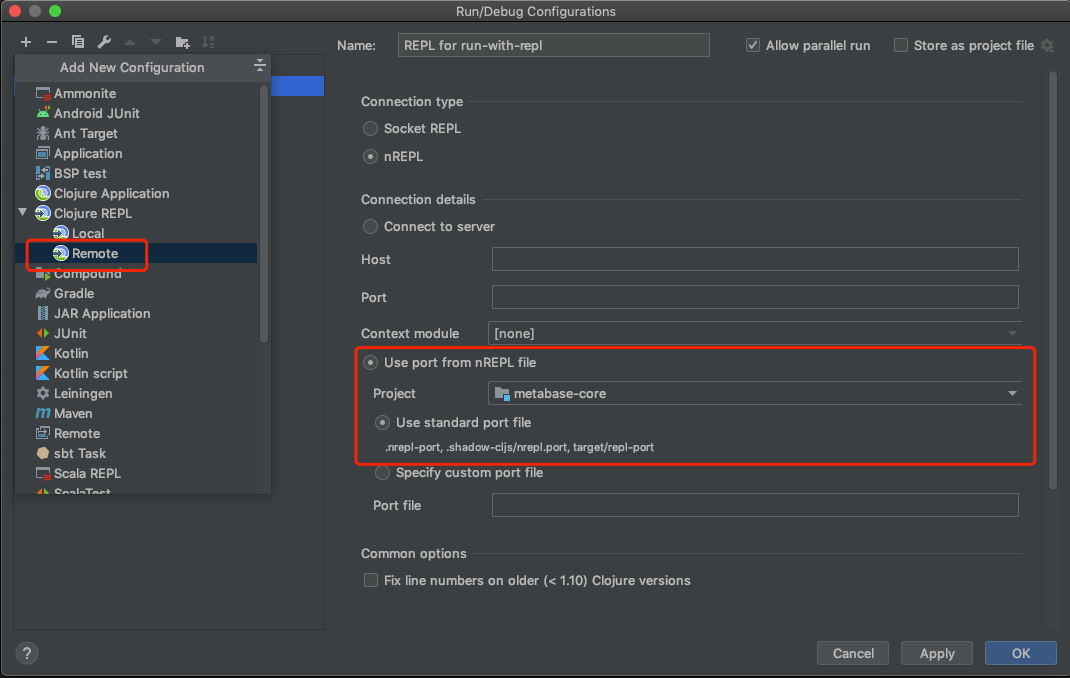Viewport: 1070px width, 678px height.
Task: Select Gradle configuration type
Action: point(74,293)
